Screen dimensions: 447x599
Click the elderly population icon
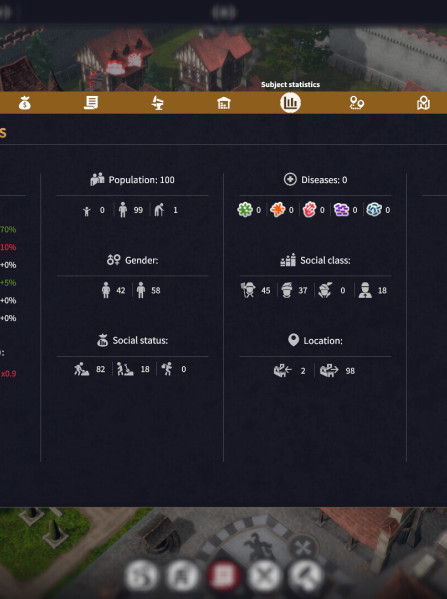point(159,210)
